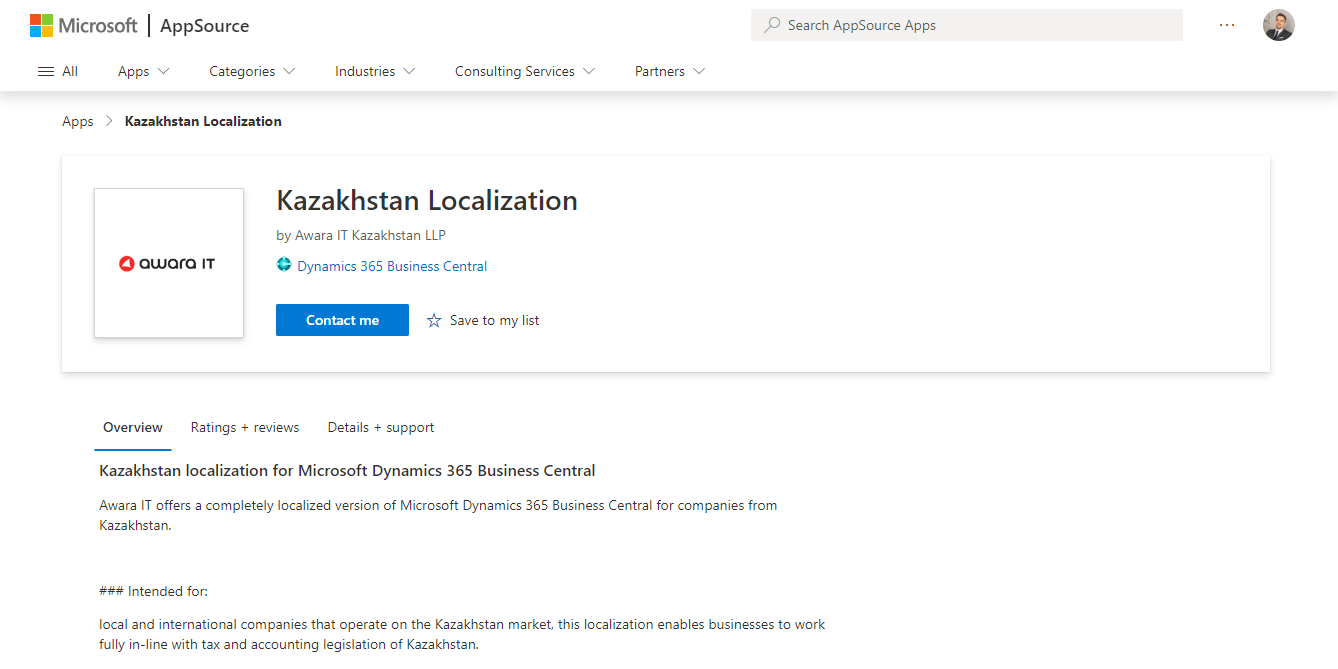
Task: Click the Dynamics 365 Business Central product icon
Action: (283, 265)
